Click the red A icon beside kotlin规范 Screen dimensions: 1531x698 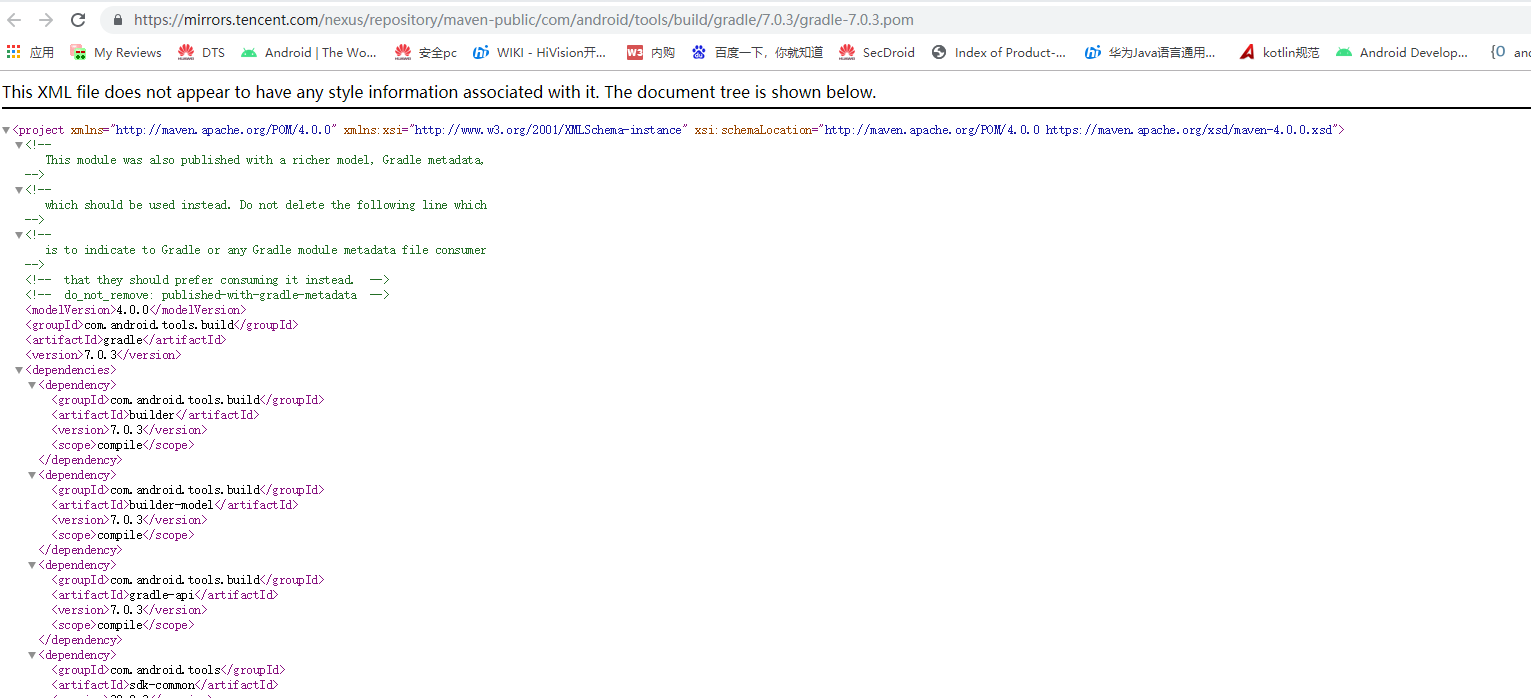1247,51
